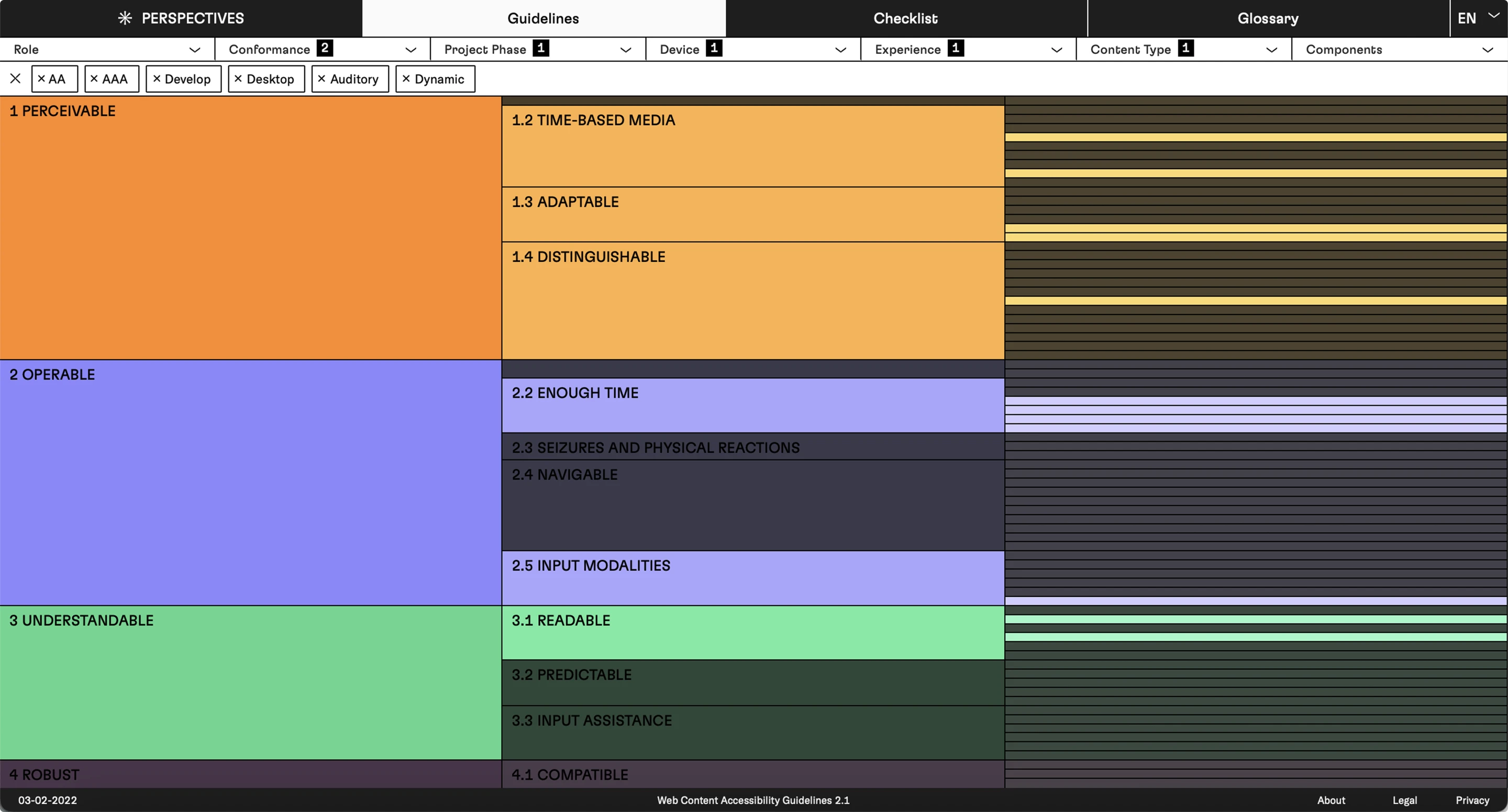Expand the Components dropdown
Image resolution: width=1508 pixels, height=812 pixels.
pos(1400,50)
